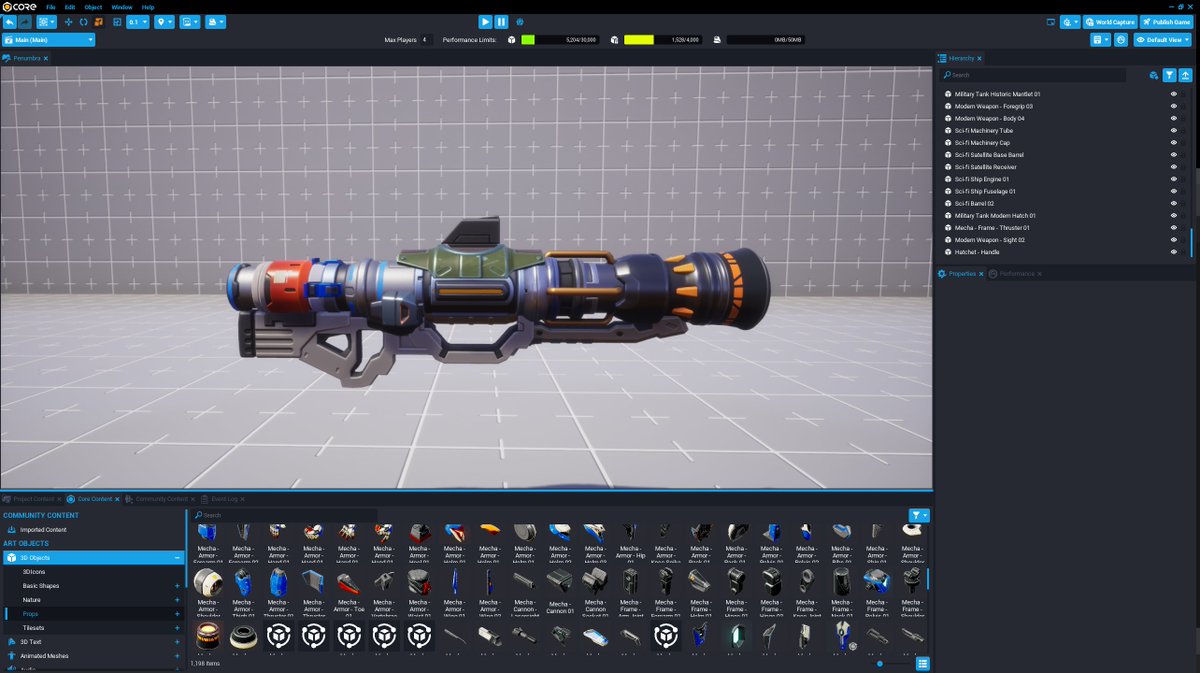
Task: Toggle the grid snap icon
Action: [116, 21]
